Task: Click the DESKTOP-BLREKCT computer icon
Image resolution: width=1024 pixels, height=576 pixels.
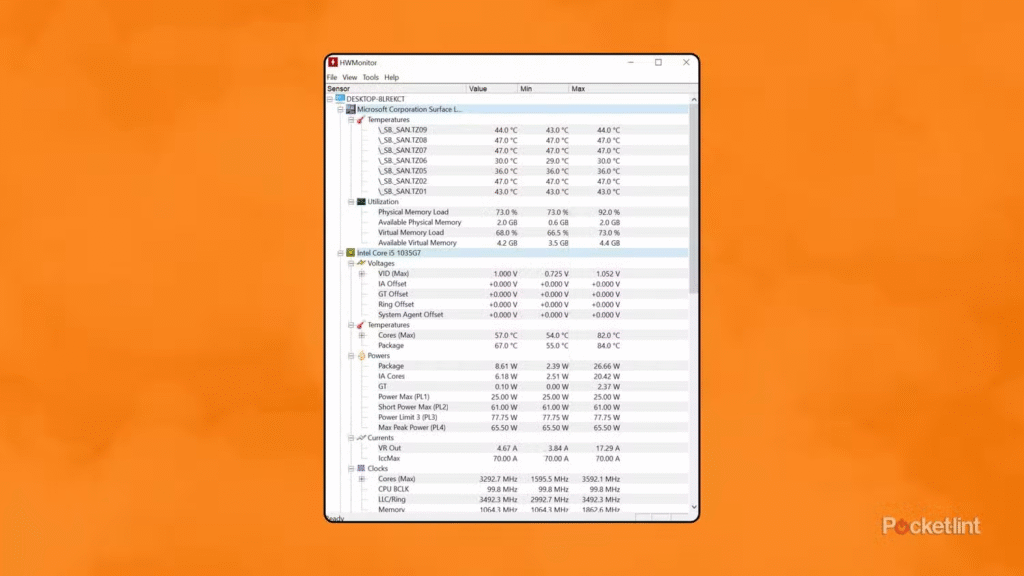Action: (340, 99)
